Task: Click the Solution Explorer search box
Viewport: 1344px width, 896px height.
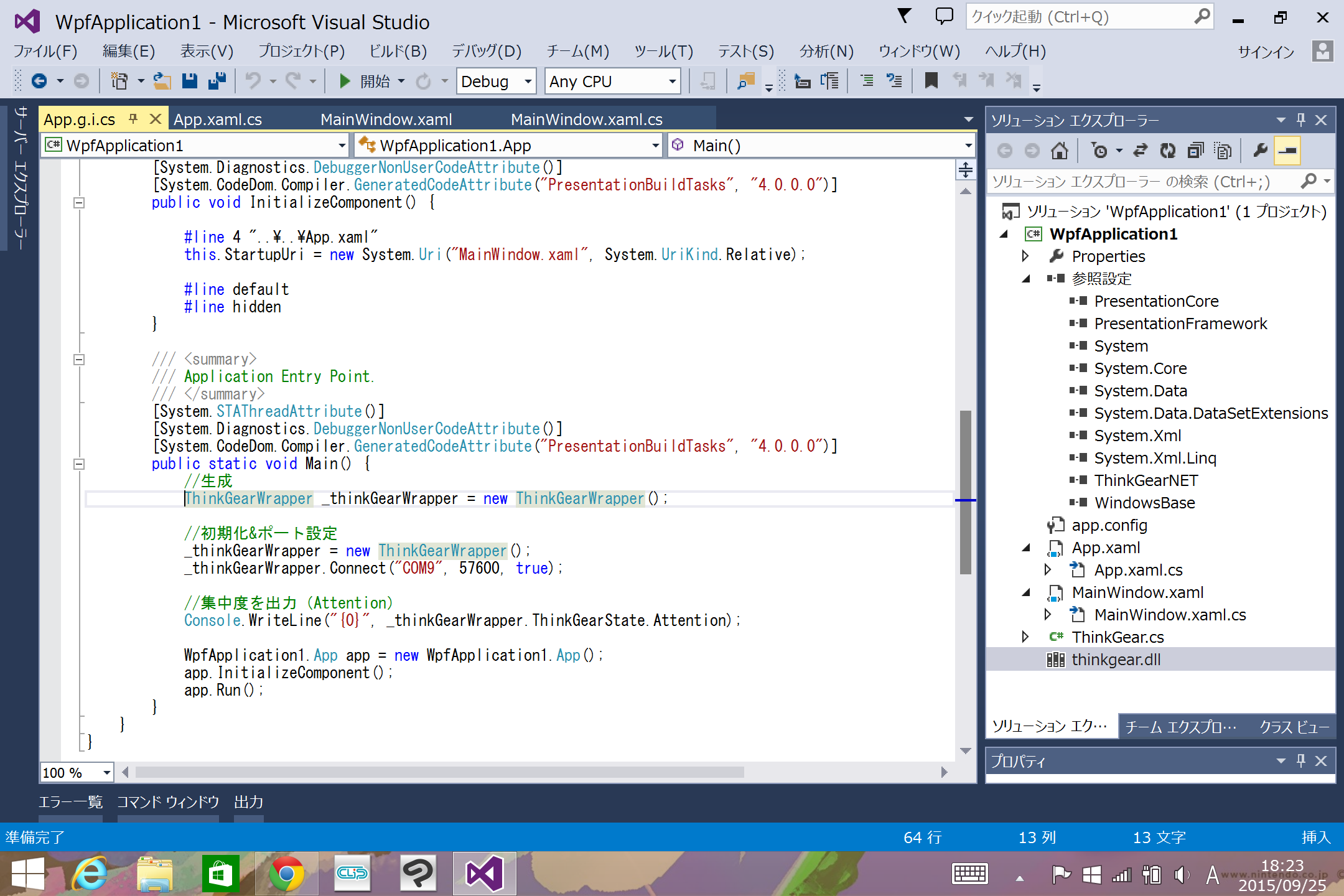Action: click(1160, 182)
